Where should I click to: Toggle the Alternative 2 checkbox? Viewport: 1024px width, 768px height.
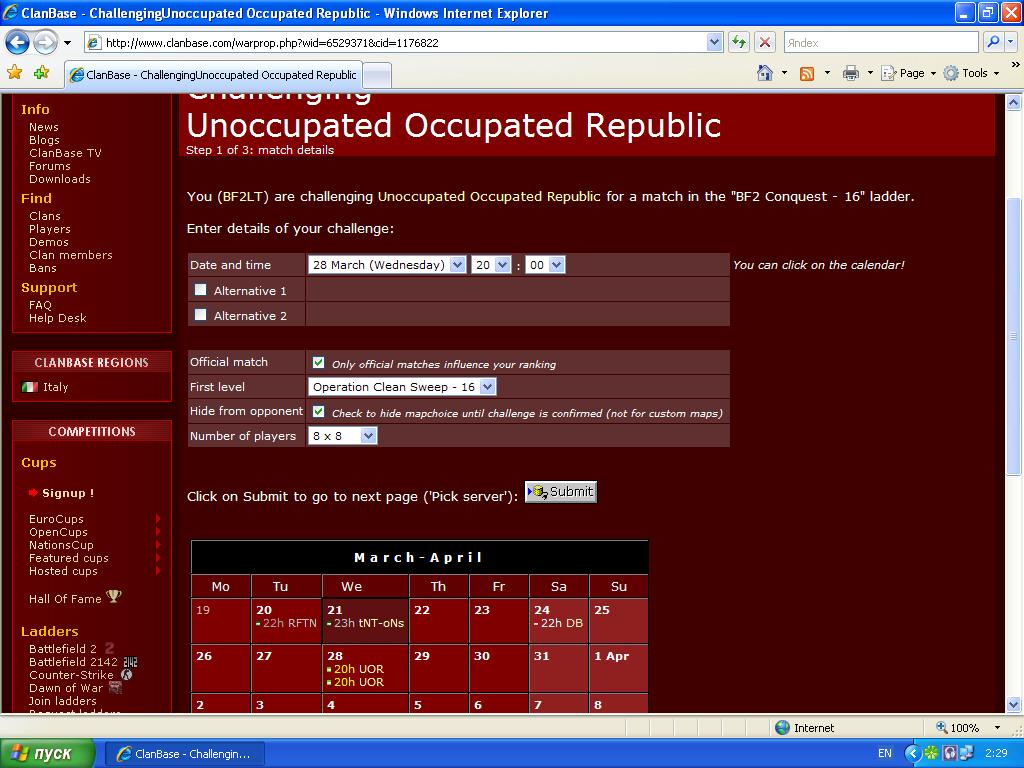(200, 314)
